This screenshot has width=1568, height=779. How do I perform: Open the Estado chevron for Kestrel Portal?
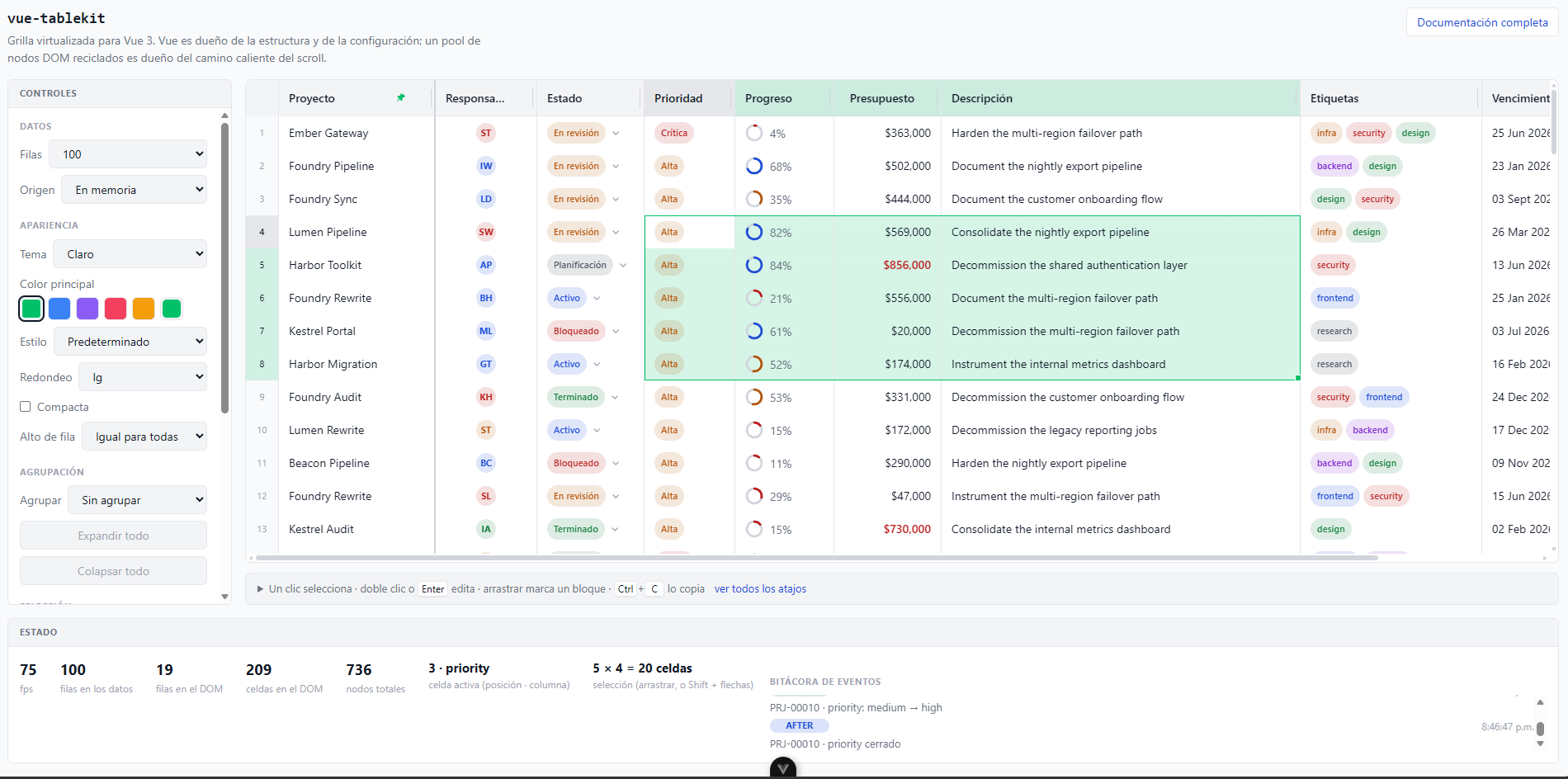(616, 331)
